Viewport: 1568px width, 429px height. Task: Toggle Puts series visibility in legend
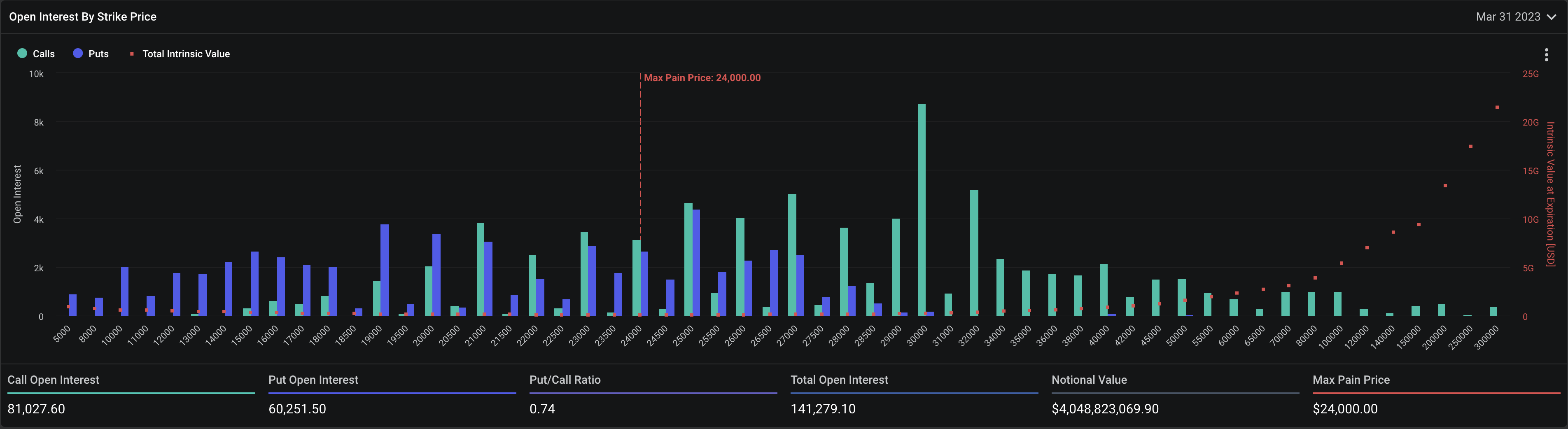(98, 54)
